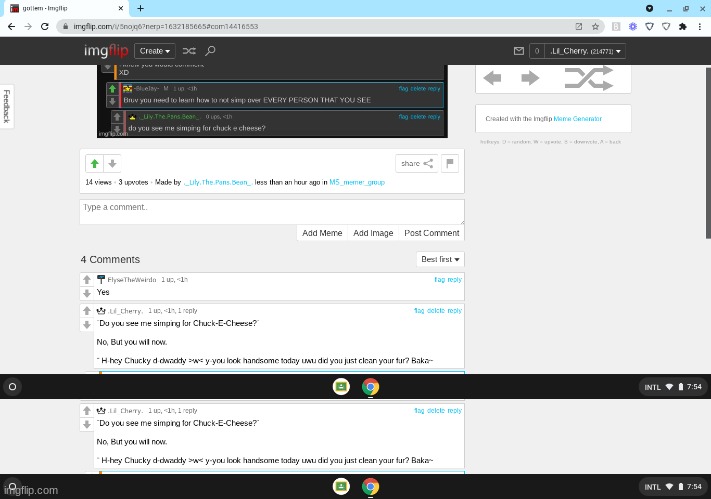This screenshot has height=499, width=711.
Task: Go to next meme with right arrow
Action: (530, 78)
